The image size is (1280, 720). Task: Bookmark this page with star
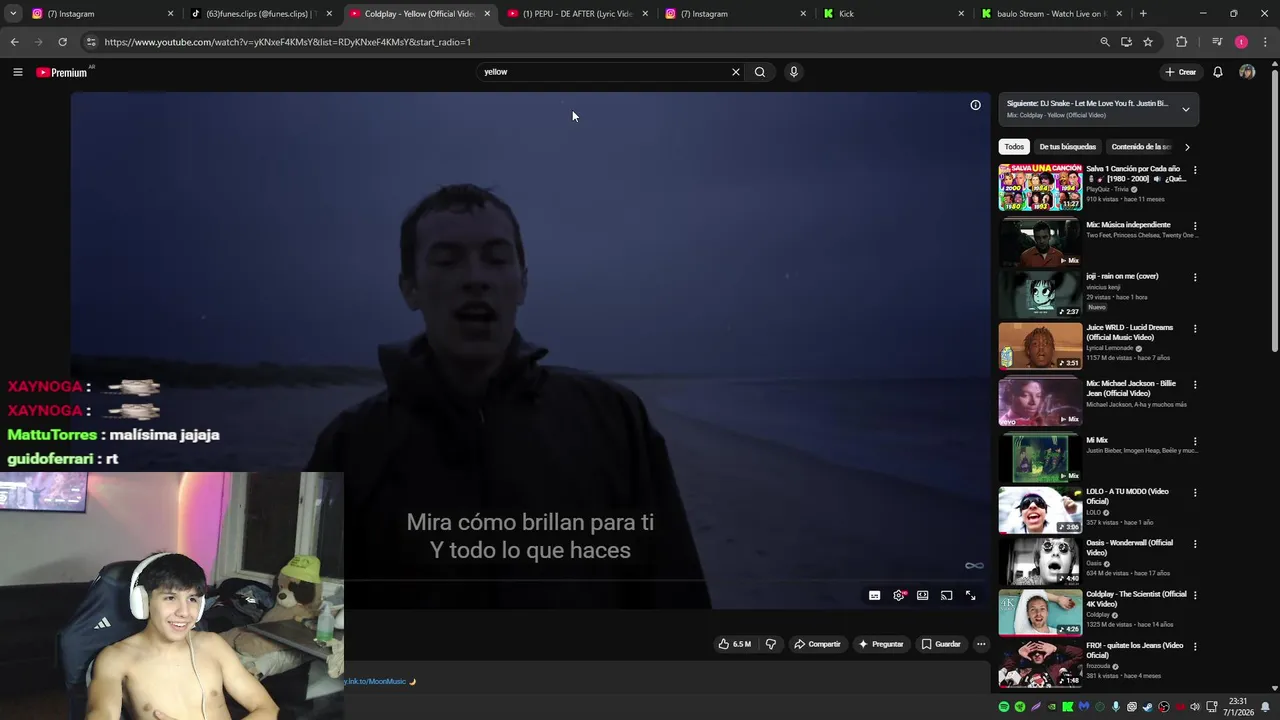click(x=1148, y=42)
